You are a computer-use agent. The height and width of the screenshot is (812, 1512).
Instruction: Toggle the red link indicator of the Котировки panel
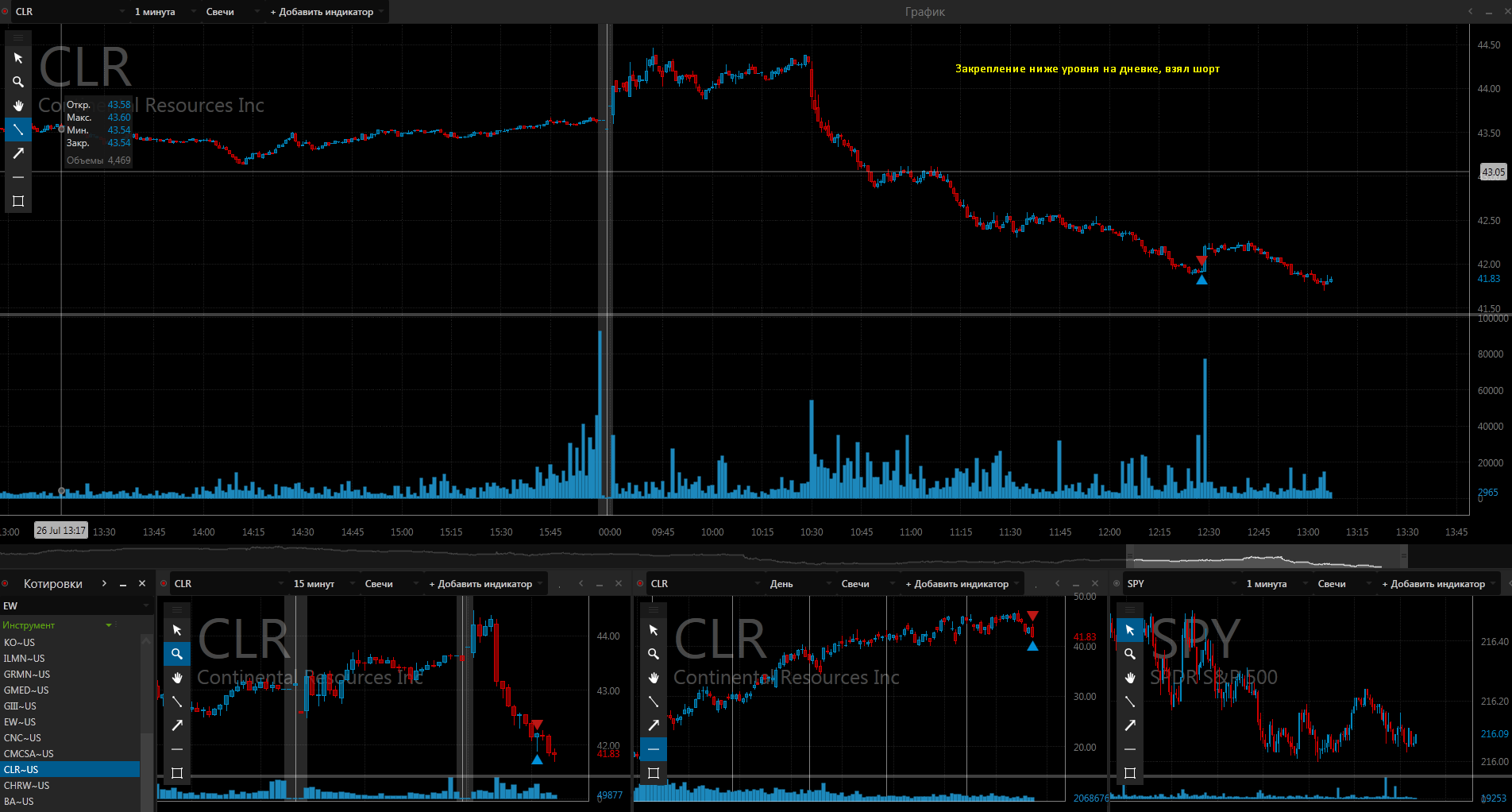click(5, 584)
